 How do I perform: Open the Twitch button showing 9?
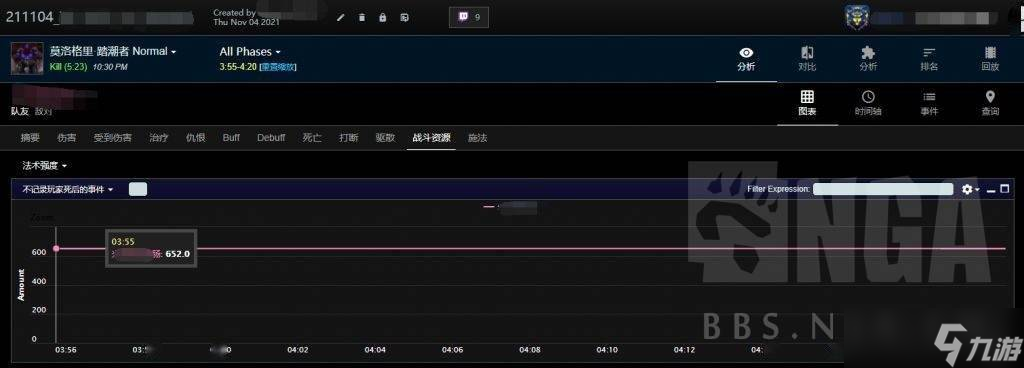pyautogui.click(x=469, y=17)
